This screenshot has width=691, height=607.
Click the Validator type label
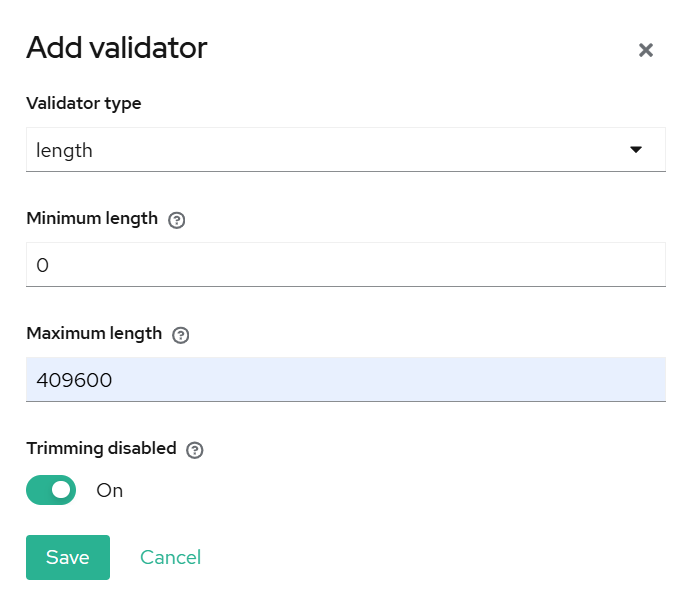(83, 103)
